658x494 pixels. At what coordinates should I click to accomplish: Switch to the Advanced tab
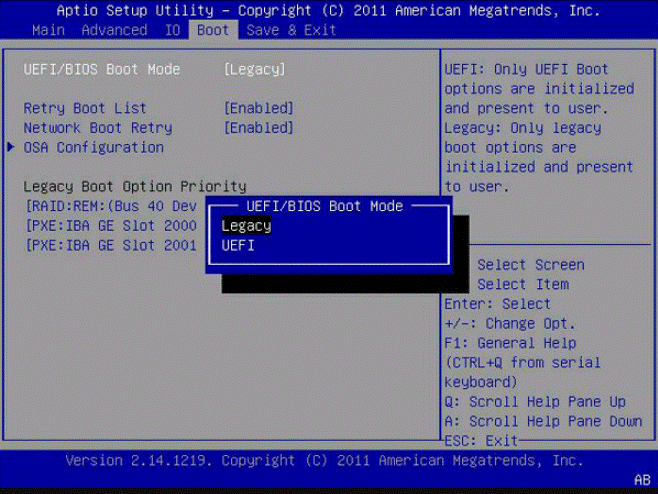114,30
